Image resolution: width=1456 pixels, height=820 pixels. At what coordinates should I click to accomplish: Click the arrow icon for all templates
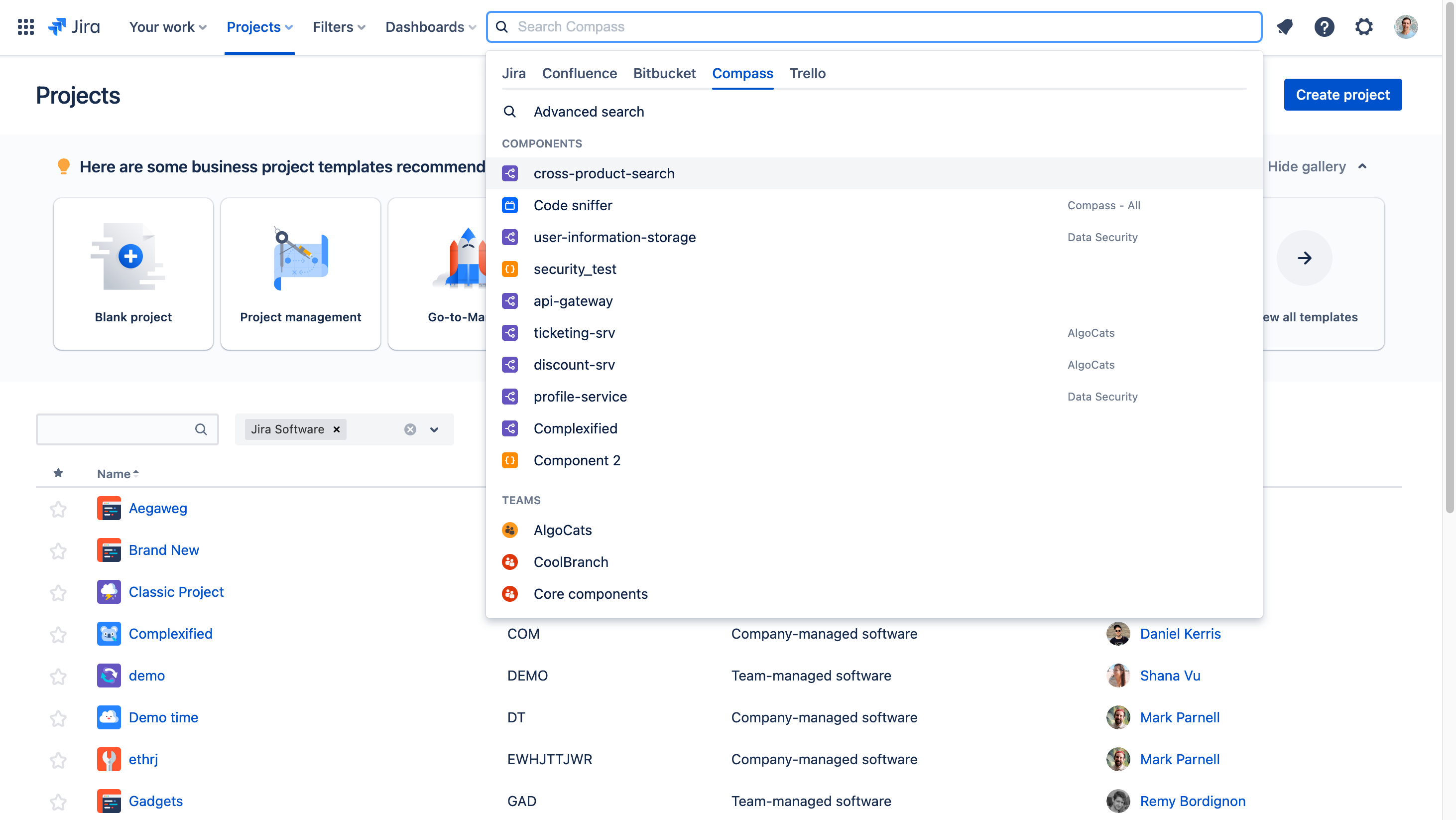coord(1304,258)
